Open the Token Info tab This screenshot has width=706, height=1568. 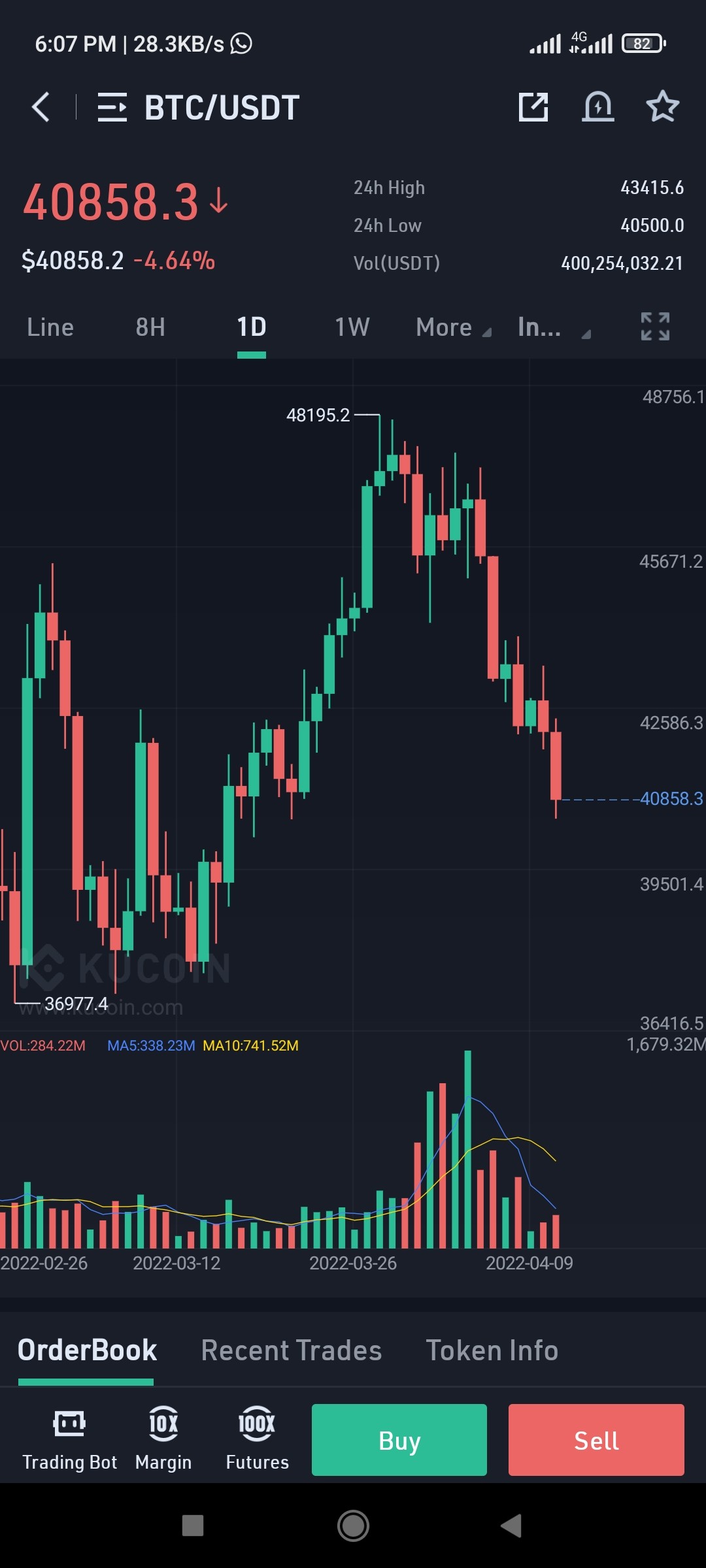pos(492,1350)
